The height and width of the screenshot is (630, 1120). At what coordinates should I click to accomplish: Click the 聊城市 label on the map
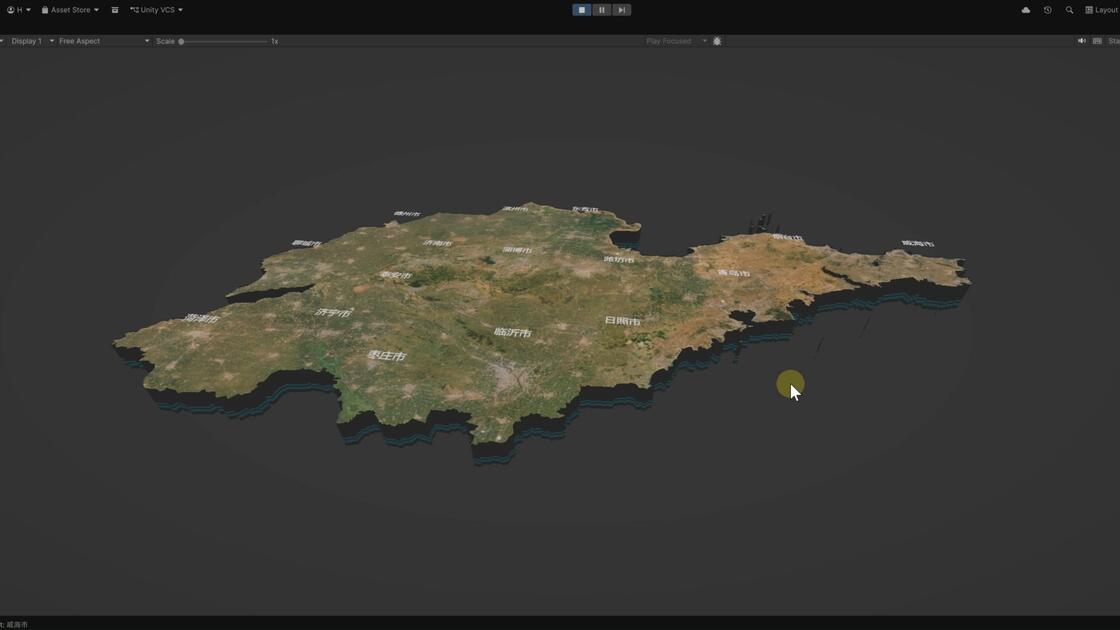click(x=306, y=244)
